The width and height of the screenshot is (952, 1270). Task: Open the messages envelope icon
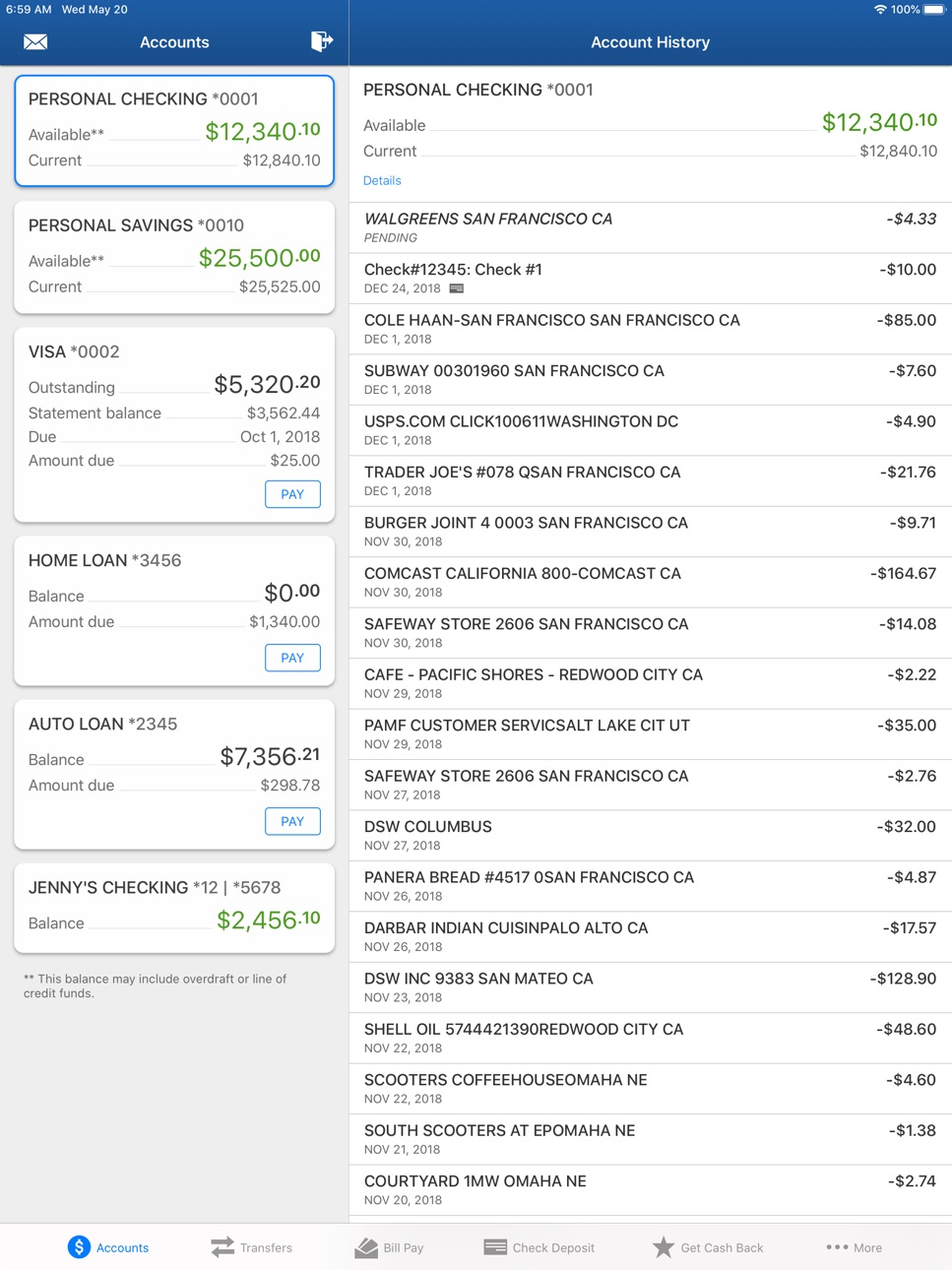coord(35,41)
